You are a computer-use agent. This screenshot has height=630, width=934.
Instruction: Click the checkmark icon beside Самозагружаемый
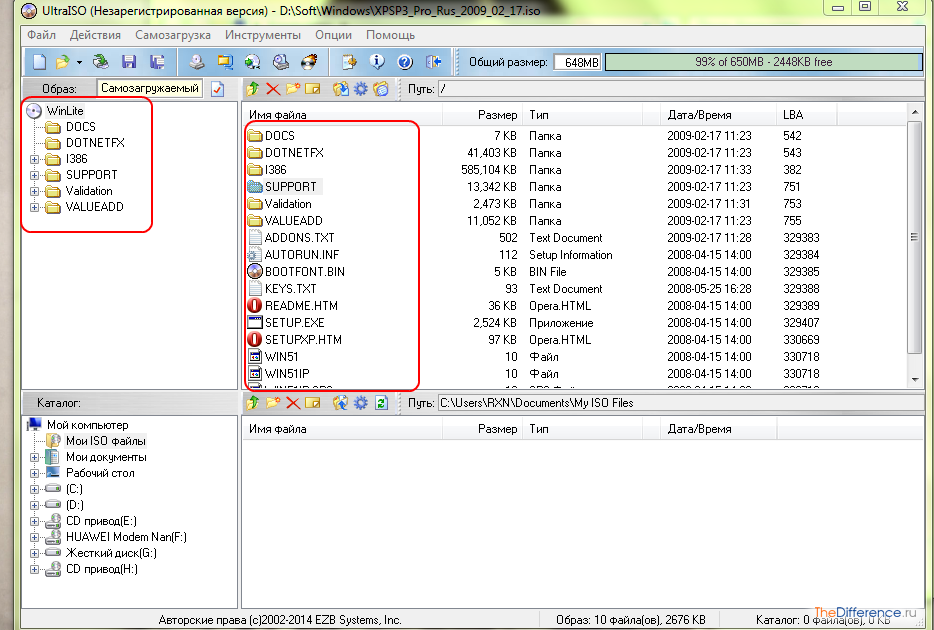217,89
